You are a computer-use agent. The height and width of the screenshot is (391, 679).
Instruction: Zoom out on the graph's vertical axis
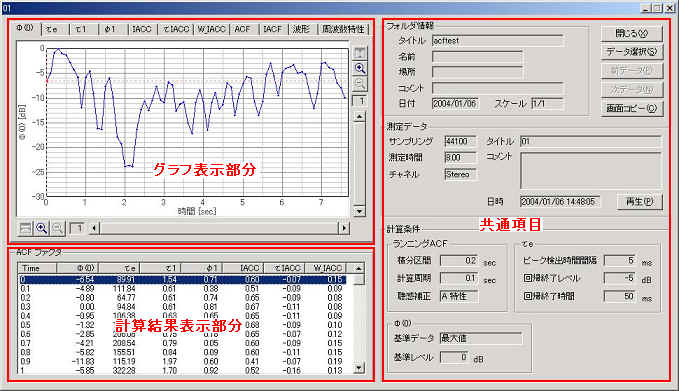(x=359, y=84)
